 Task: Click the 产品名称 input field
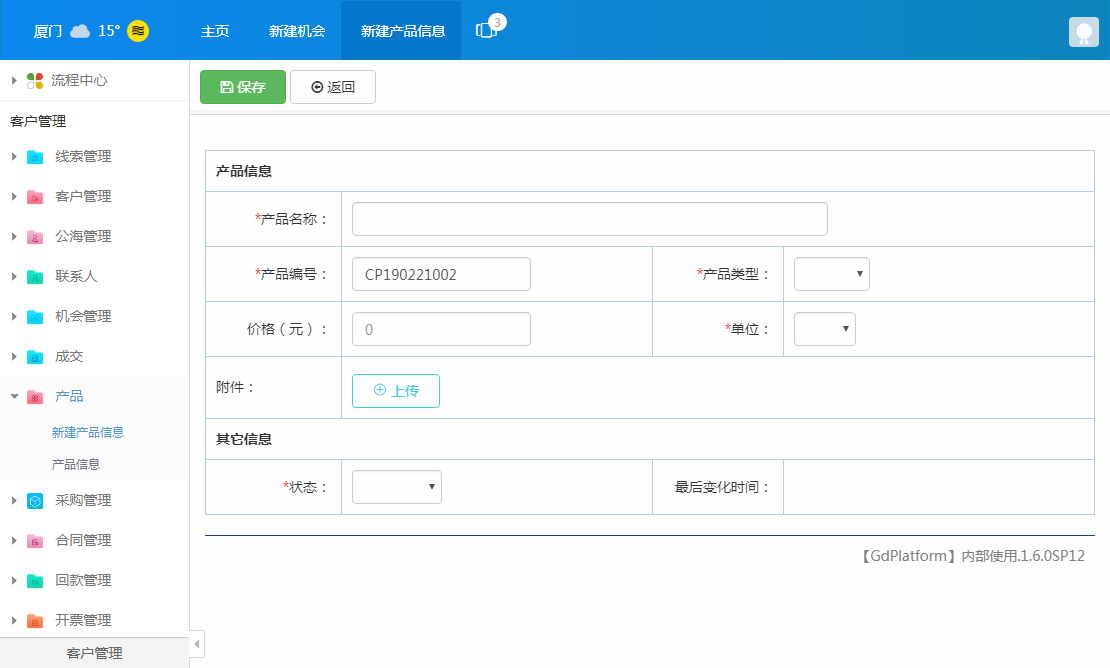click(x=589, y=219)
